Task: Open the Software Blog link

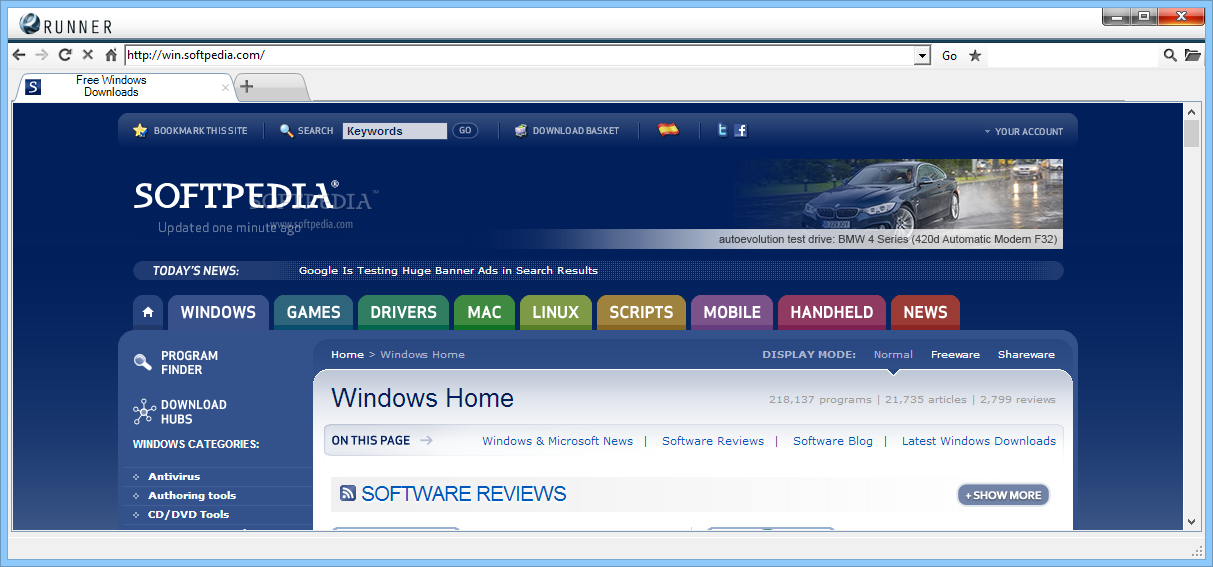Action: (x=833, y=441)
